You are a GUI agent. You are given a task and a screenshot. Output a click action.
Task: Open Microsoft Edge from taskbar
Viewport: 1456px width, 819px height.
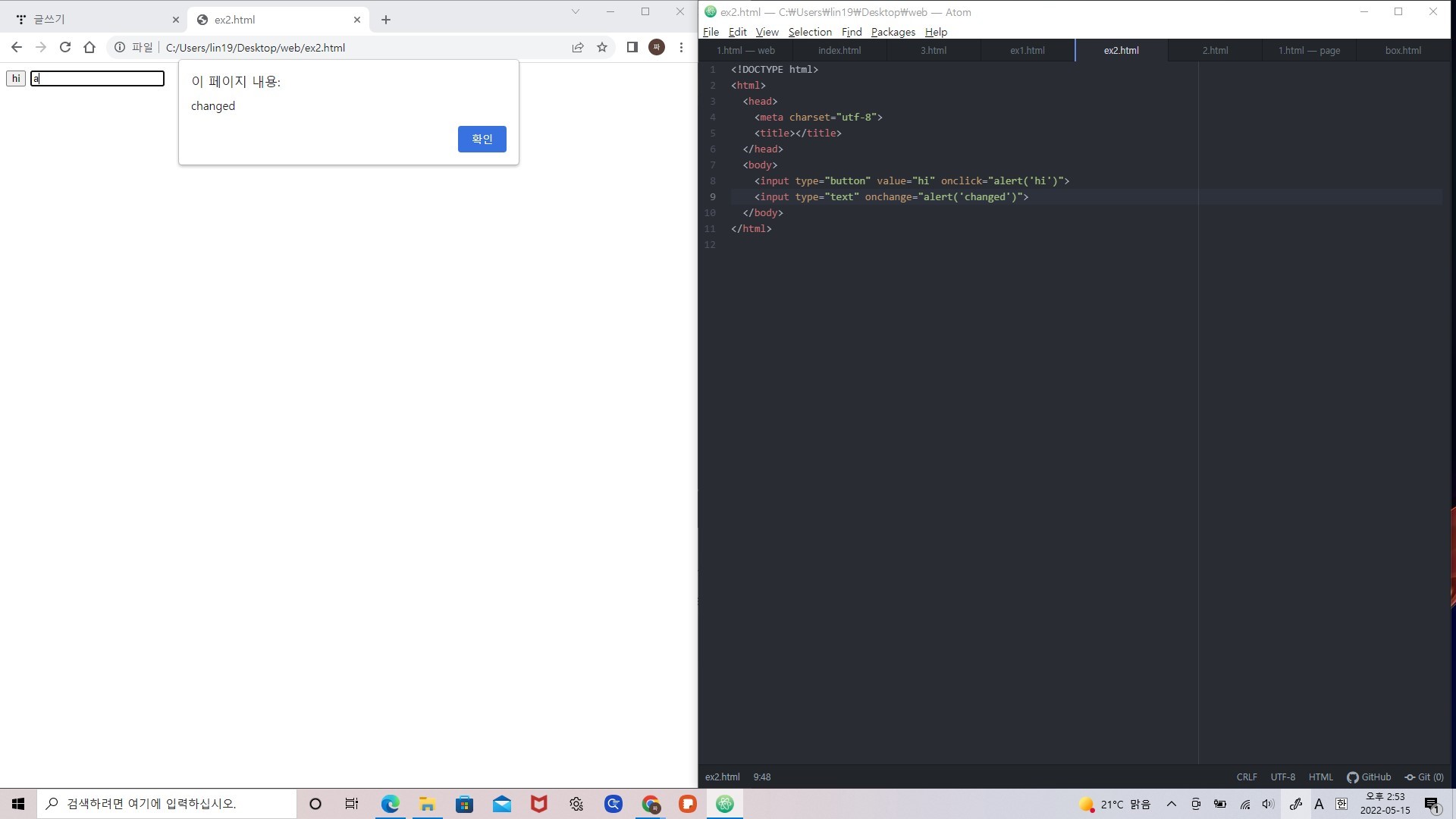pyautogui.click(x=390, y=804)
